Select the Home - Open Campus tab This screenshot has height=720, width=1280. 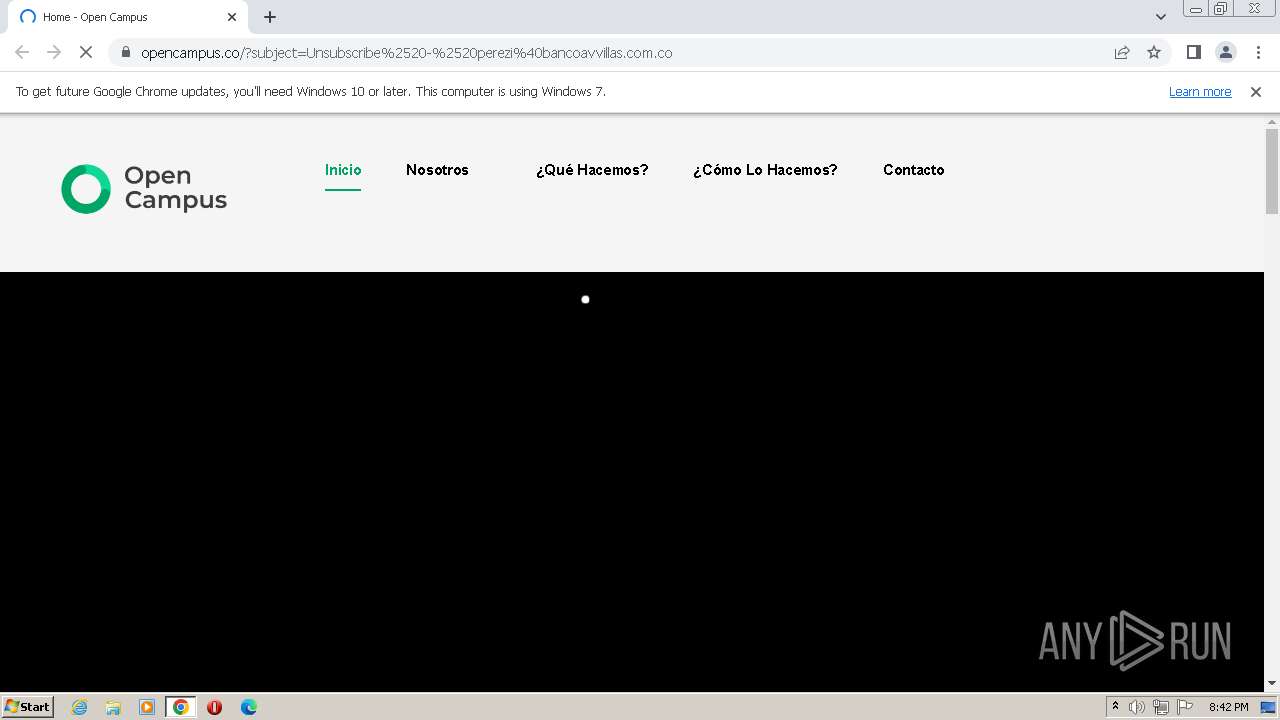(127, 17)
